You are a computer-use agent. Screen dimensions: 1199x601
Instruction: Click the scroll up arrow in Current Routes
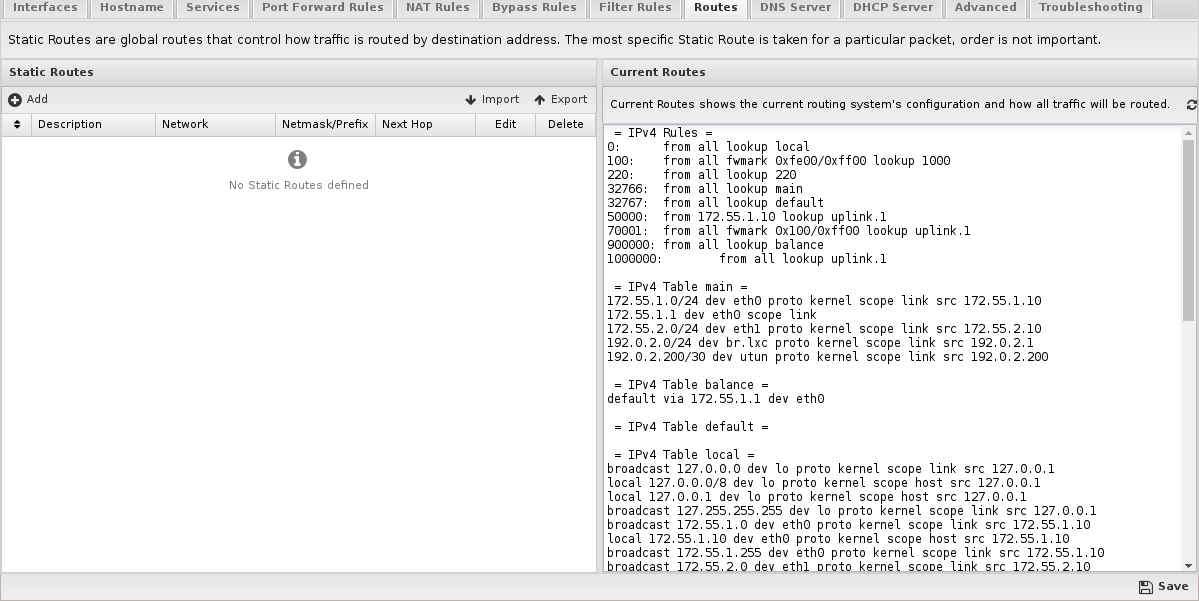tap(1188, 133)
